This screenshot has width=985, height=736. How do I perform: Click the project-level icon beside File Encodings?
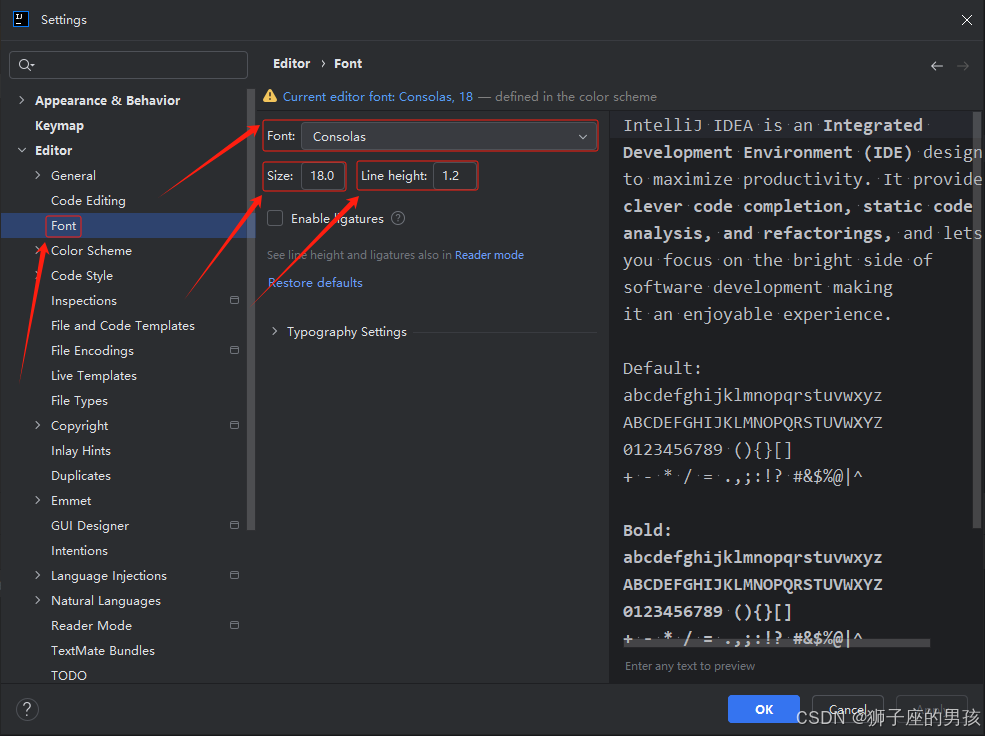pyautogui.click(x=234, y=350)
